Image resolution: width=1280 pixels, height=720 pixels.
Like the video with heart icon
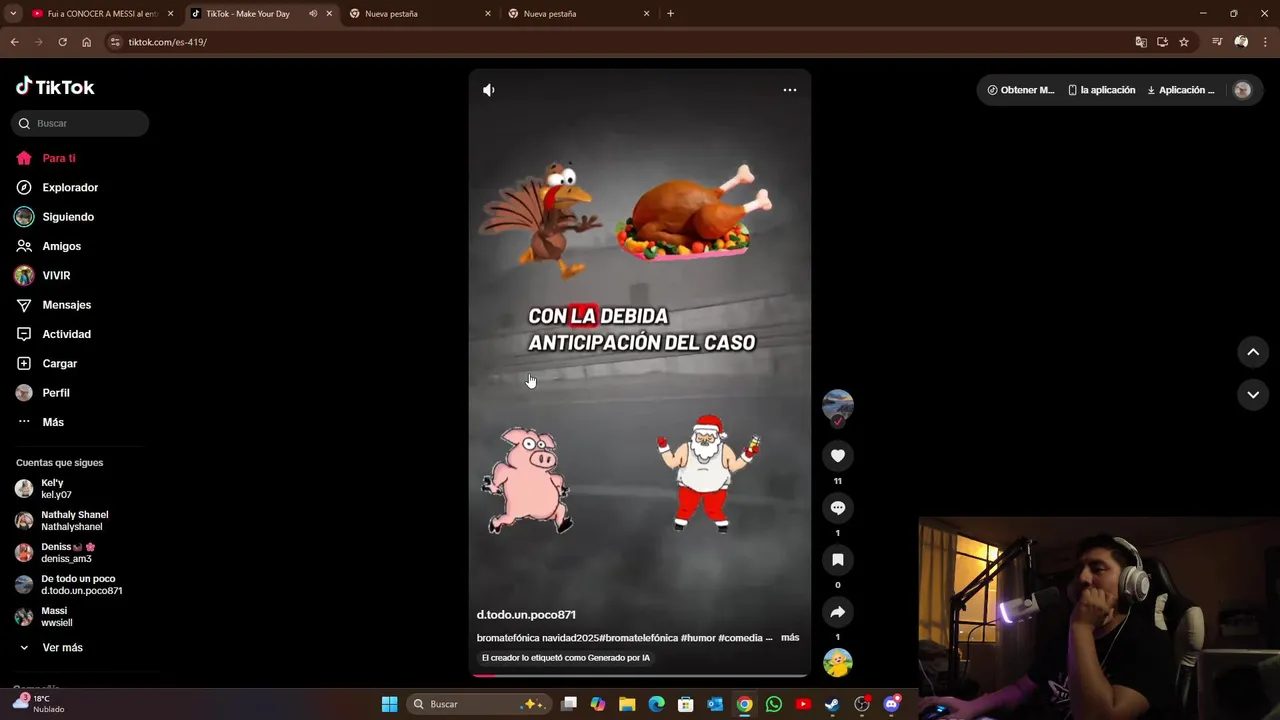click(x=838, y=456)
